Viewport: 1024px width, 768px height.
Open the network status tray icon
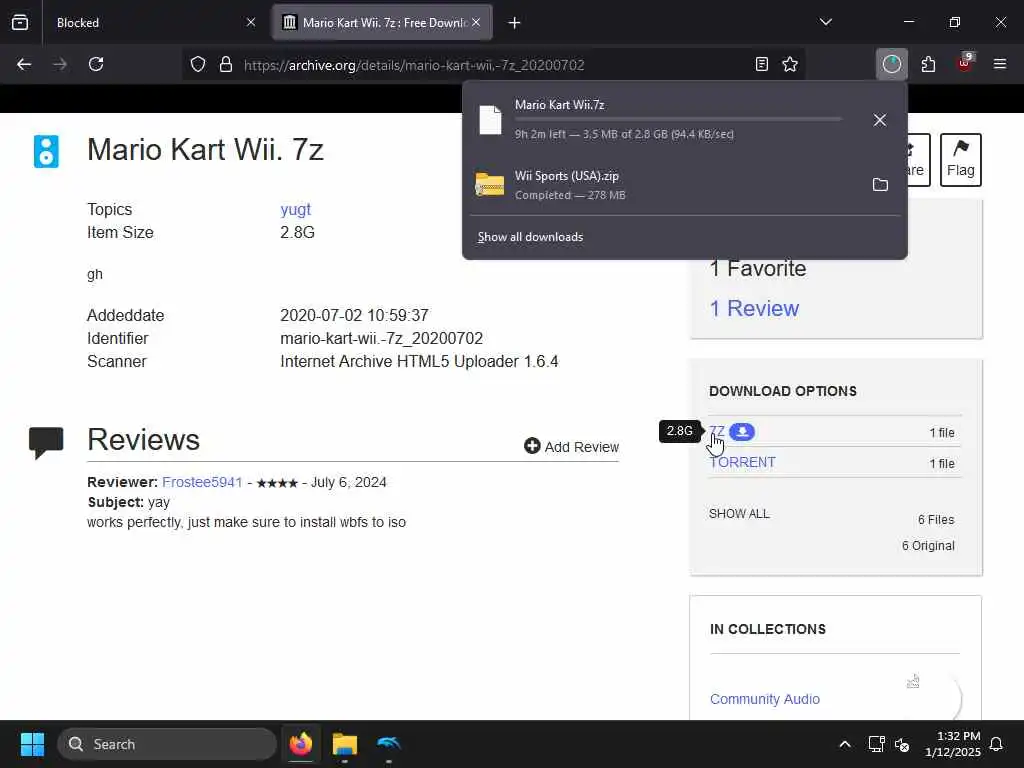point(876,744)
